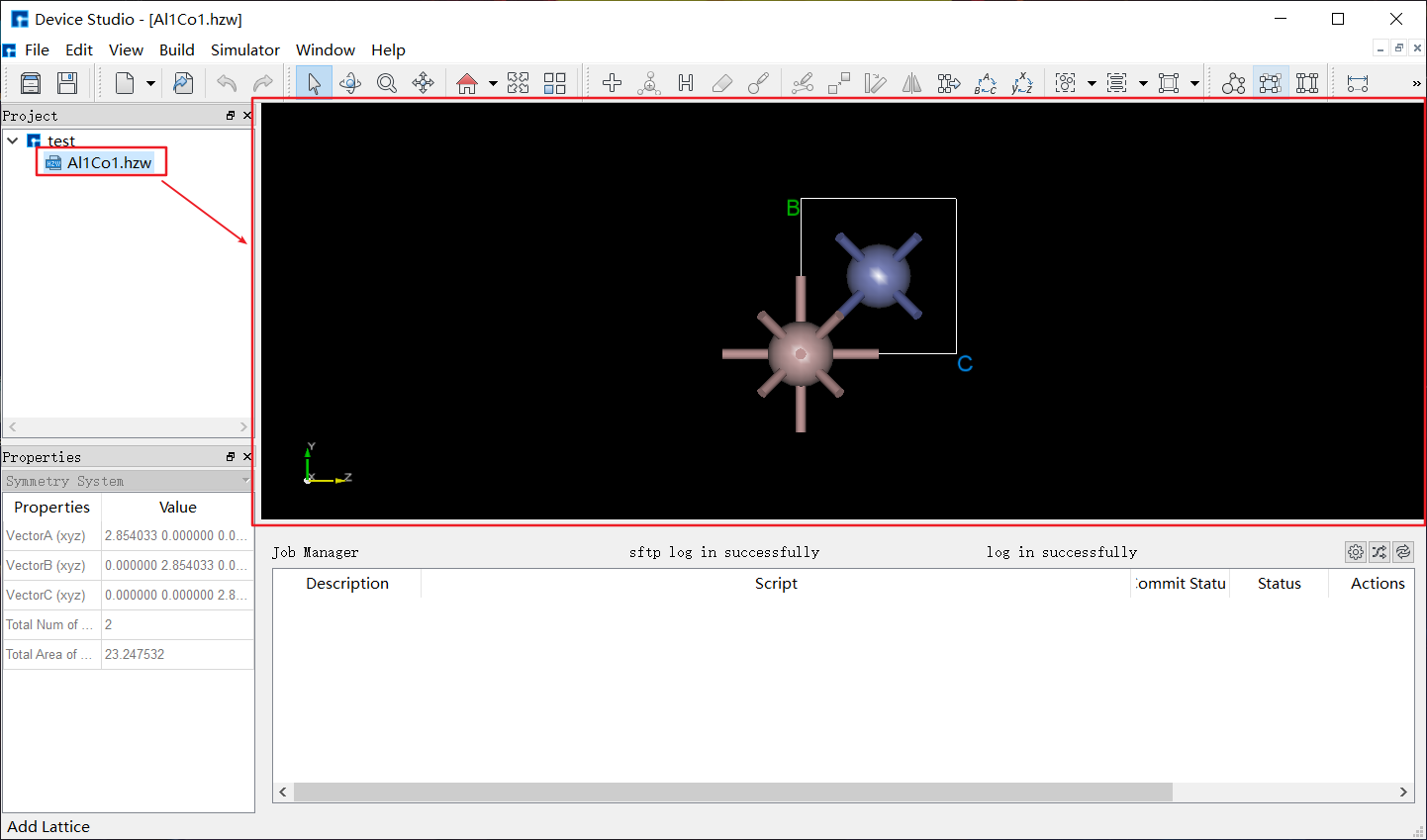Save the project with floppy disk icon
The width and height of the screenshot is (1427, 840).
[67, 83]
